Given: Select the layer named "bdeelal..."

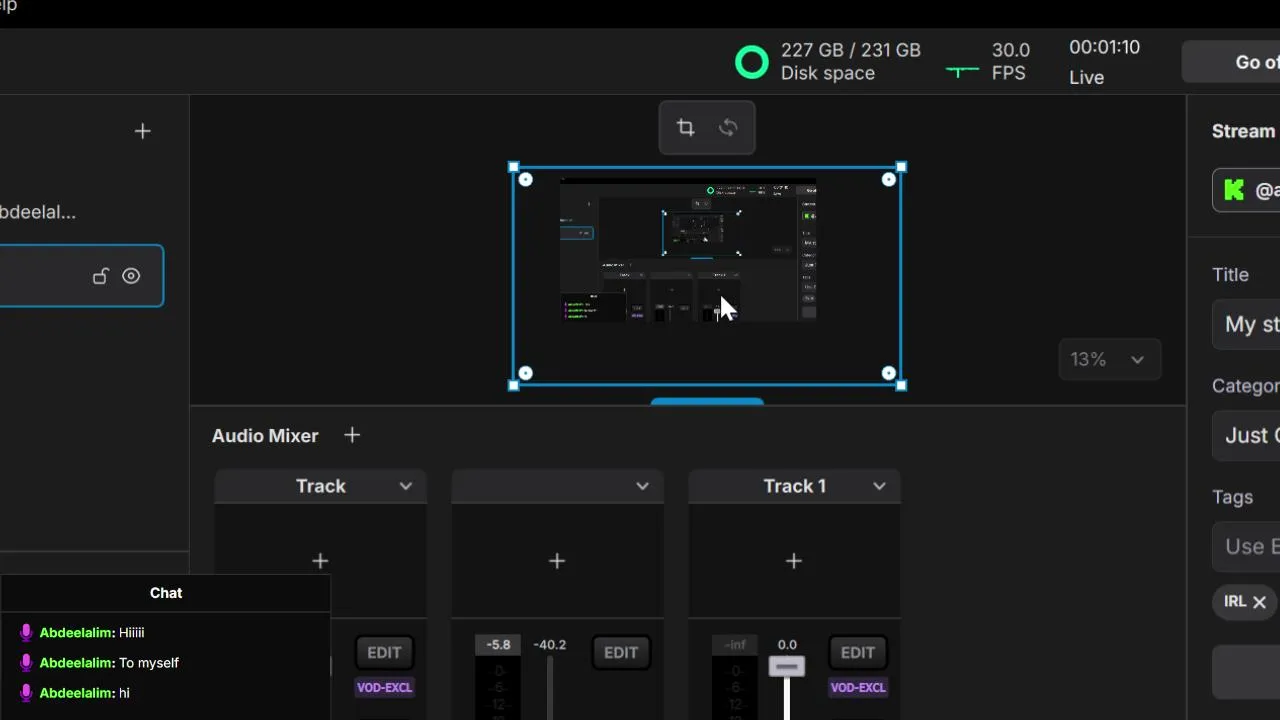Looking at the screenshot, I should click(38, 212).
